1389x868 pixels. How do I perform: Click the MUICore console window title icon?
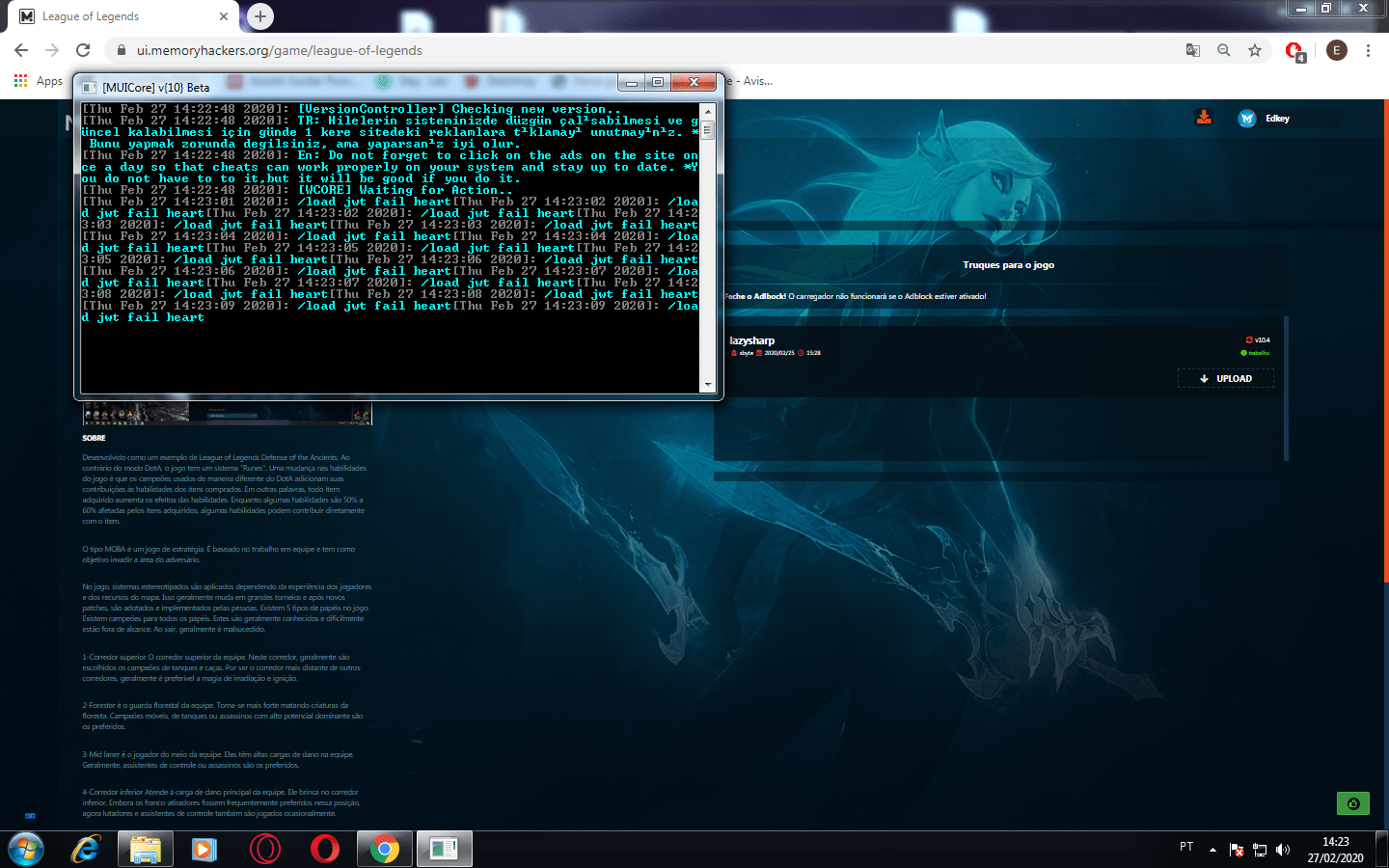(90, 86)
